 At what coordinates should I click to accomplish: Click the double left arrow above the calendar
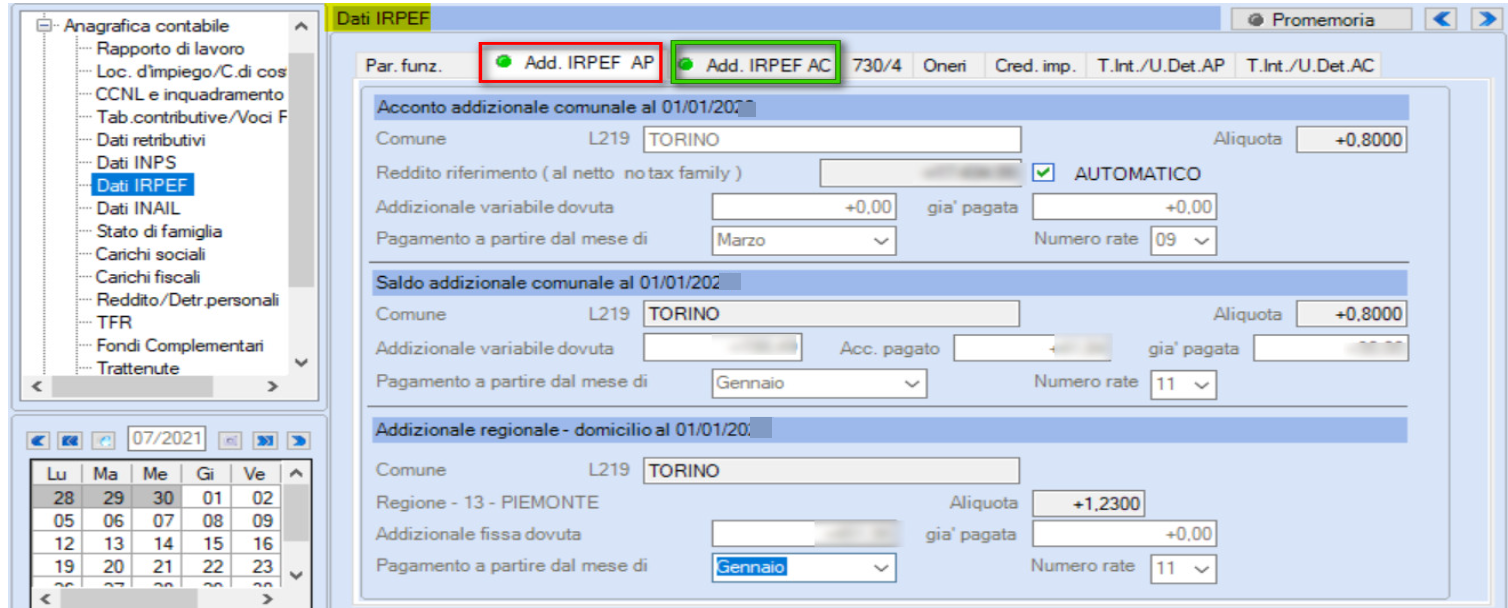(69, 440)
